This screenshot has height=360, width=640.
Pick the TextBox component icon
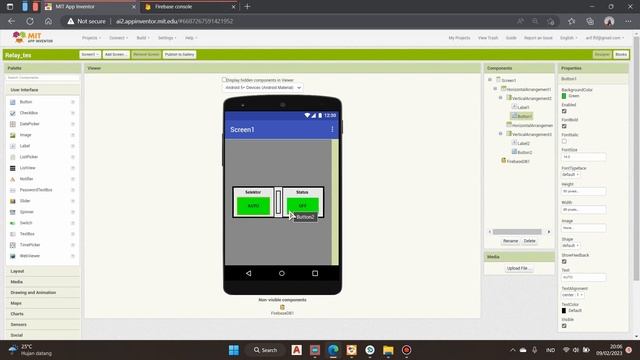(13, 234)
